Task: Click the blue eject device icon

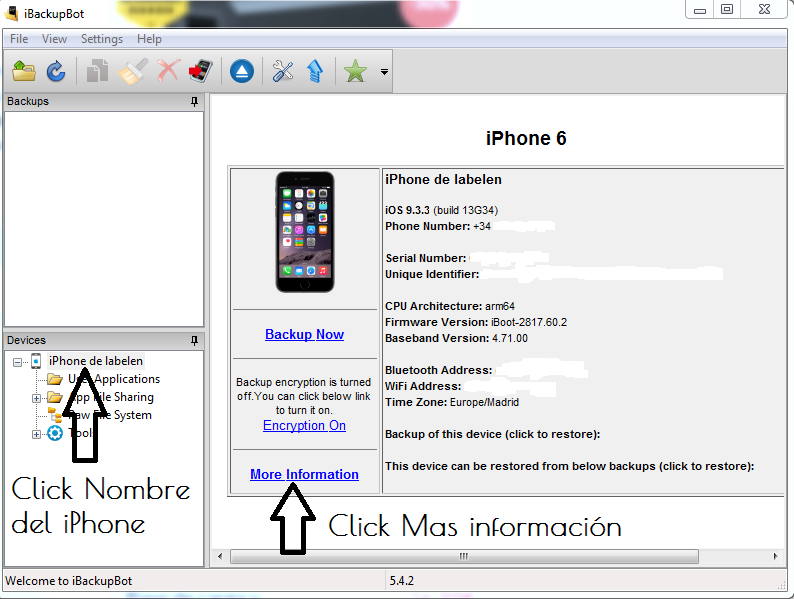Action: [241, 71]
